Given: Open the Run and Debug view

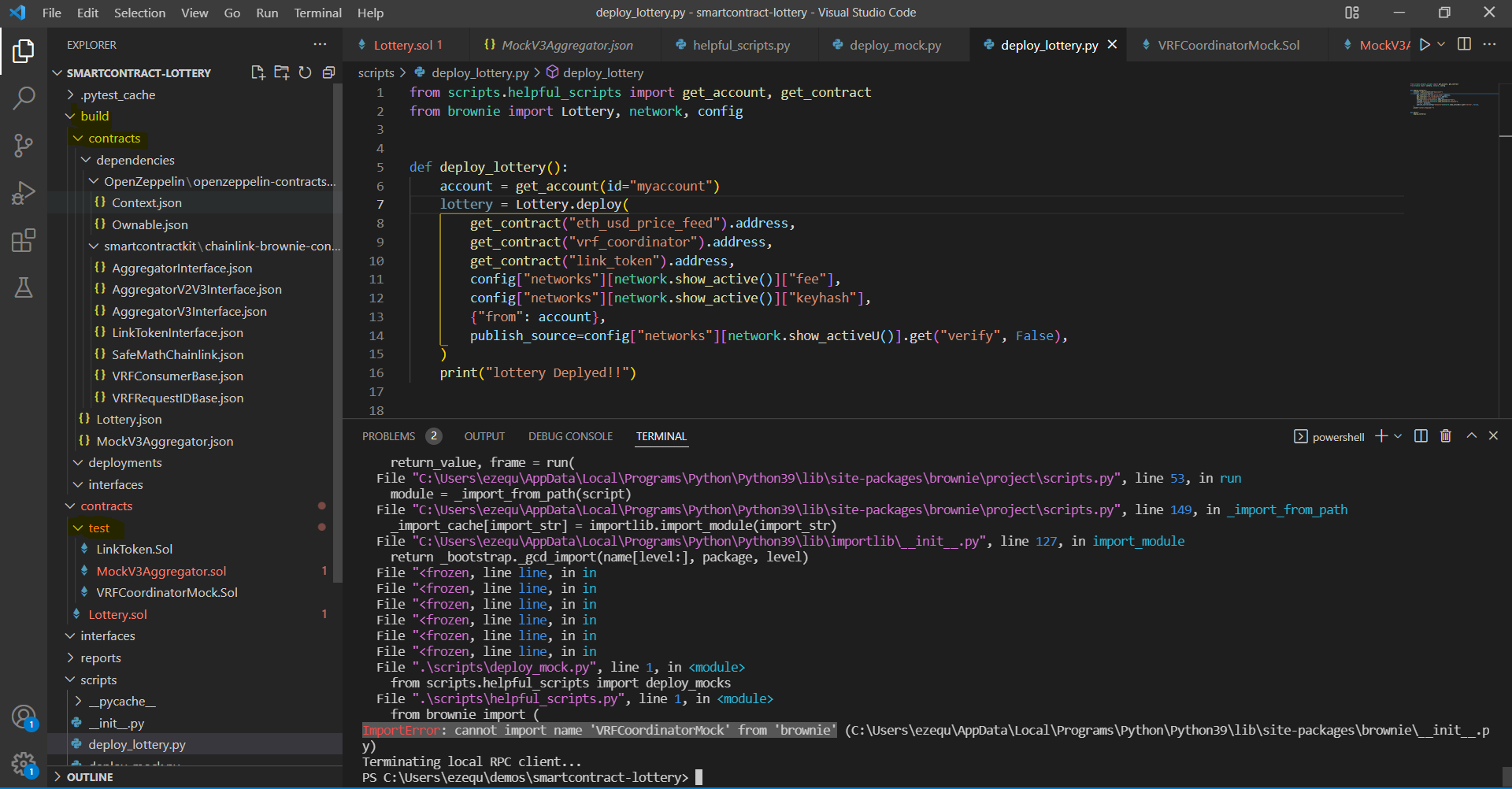Looking at the screenshot, I should coord(24,193).
